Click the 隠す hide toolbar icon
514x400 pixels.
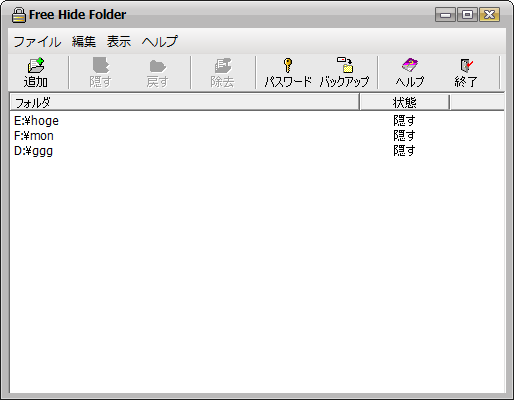[100, 65]
